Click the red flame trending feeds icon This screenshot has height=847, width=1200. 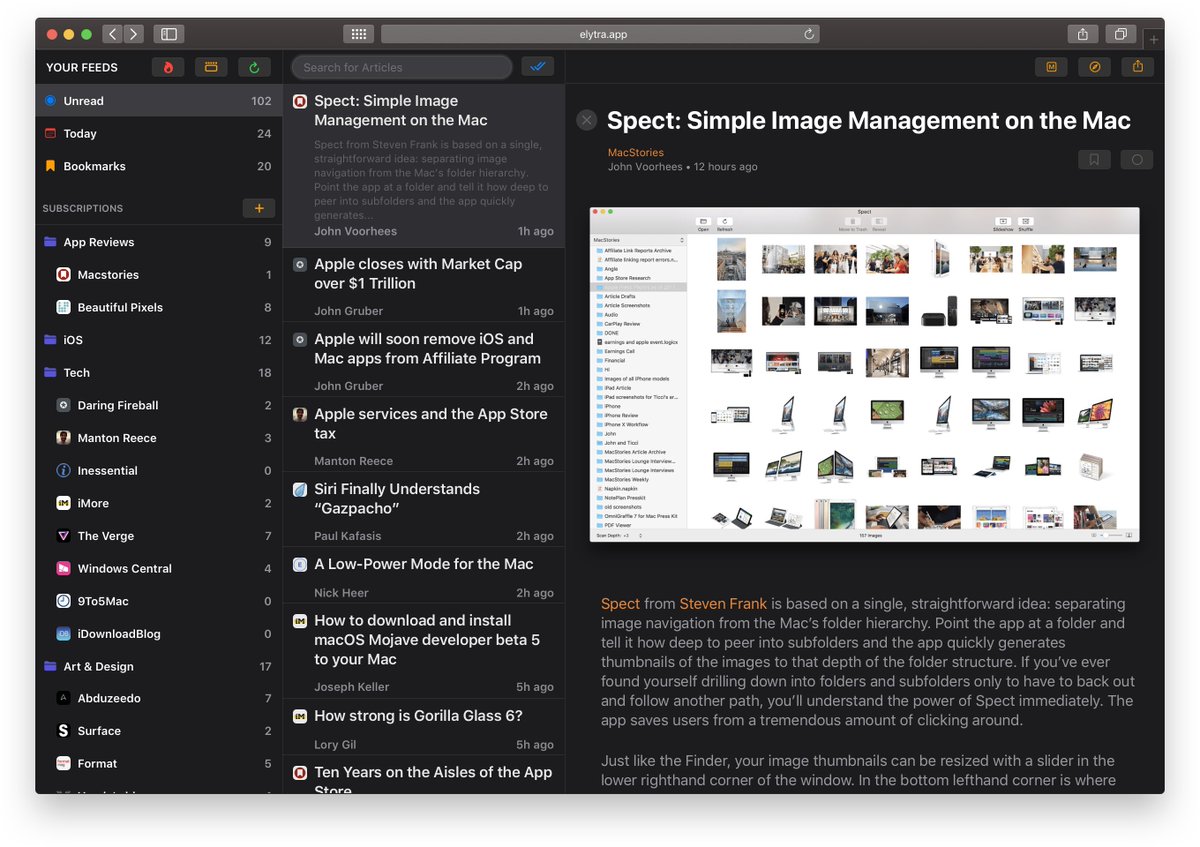click(x=168, y=67)
